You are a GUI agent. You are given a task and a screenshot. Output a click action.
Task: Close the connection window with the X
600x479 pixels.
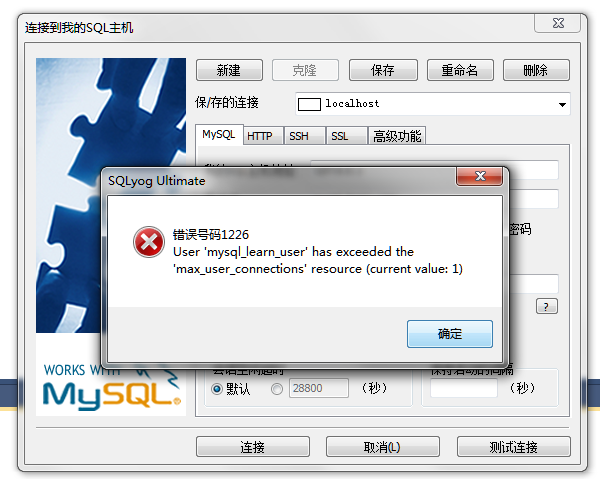click(558, 23)
